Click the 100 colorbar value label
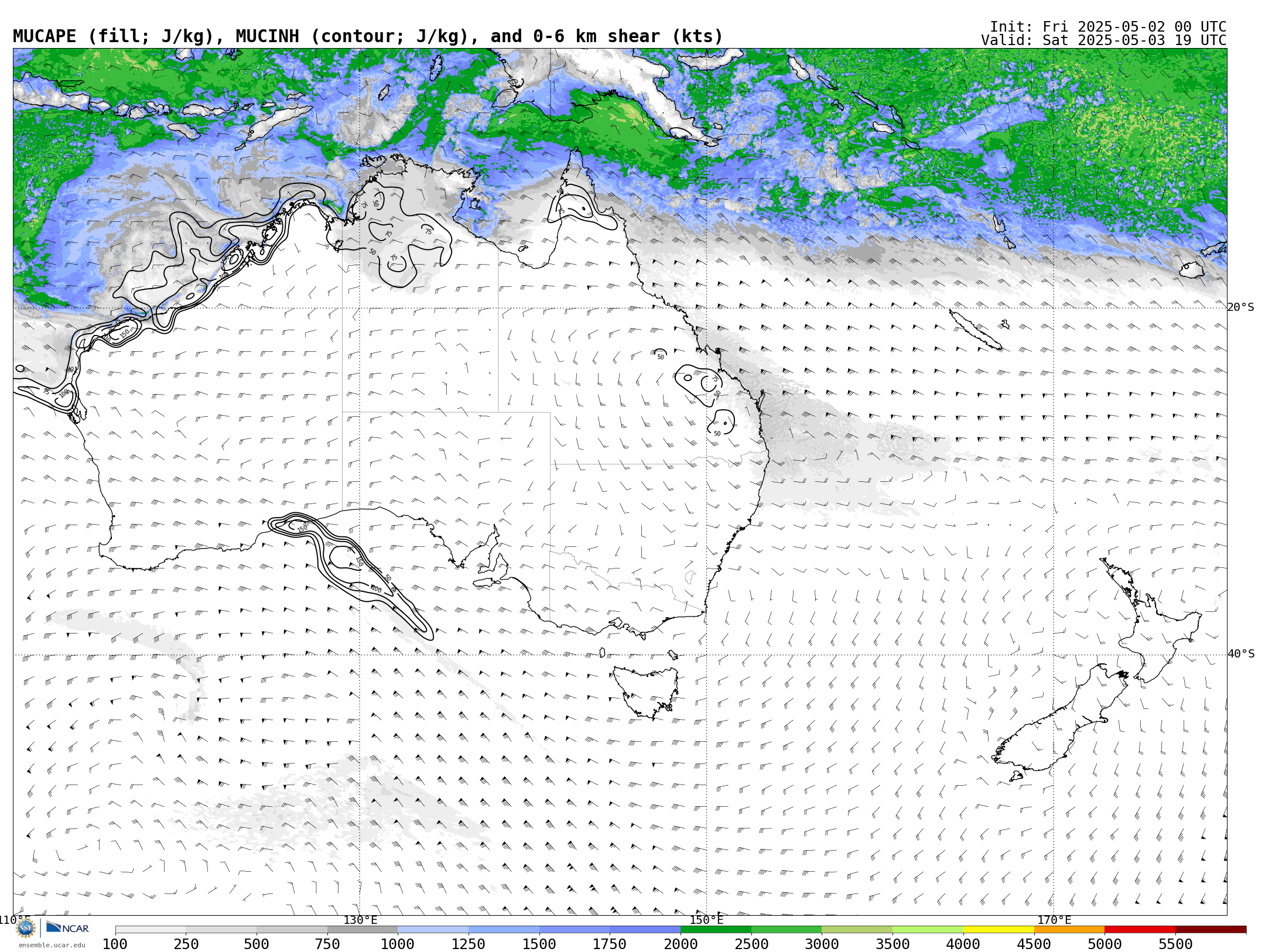 pos(115,944)
